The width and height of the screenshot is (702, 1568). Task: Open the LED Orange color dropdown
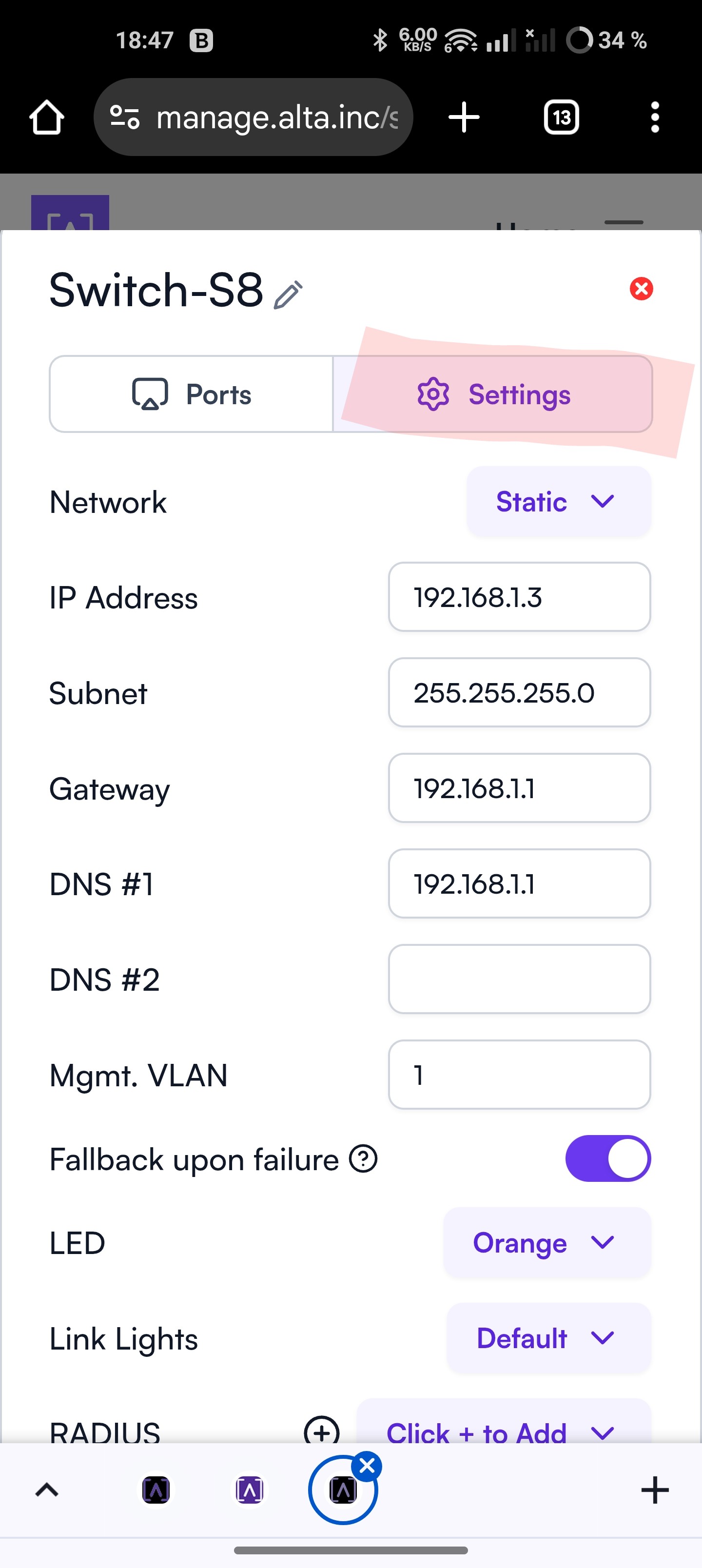pos(547,1242)
